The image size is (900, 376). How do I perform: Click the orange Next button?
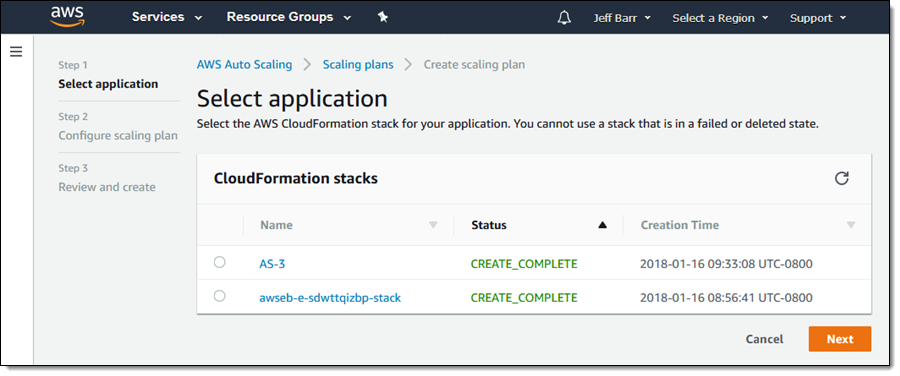(840, 339)
